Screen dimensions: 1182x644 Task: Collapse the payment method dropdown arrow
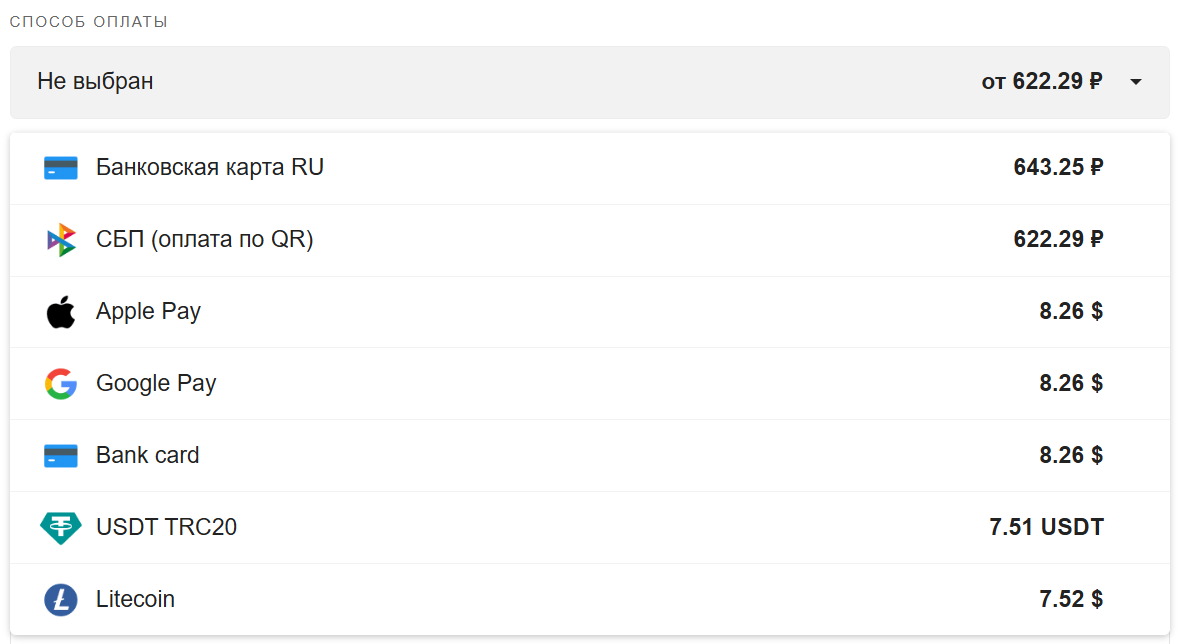point(1135,81)
